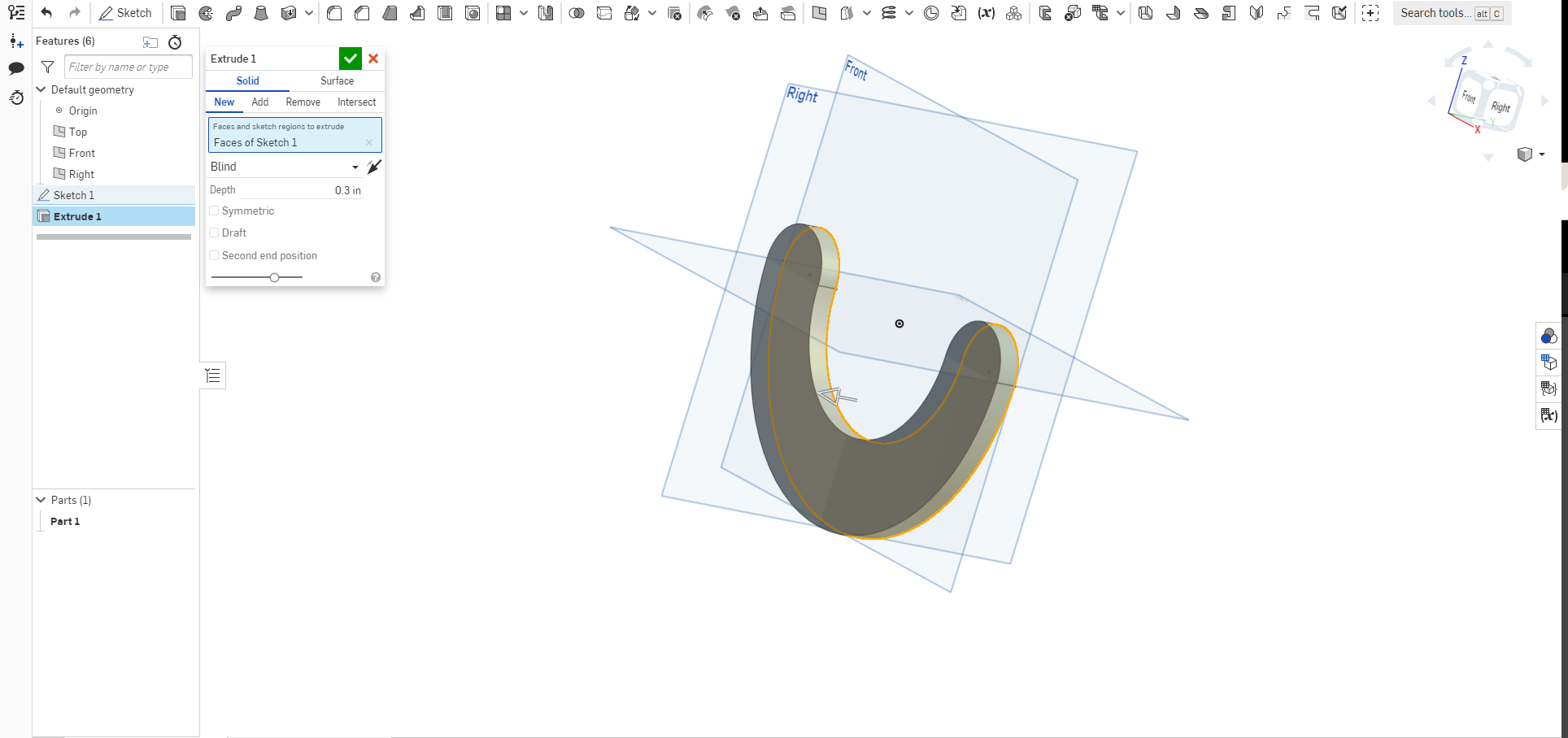
Task: Select the Rib tool
Action: pos(417,13)
